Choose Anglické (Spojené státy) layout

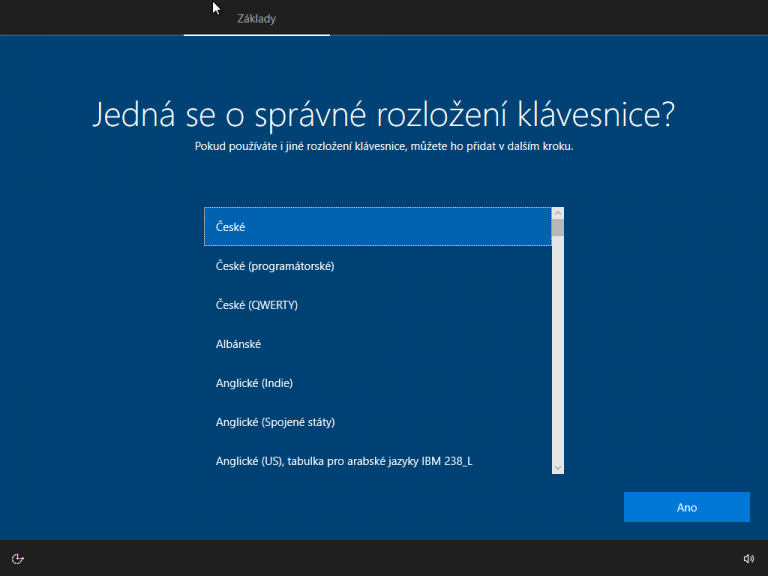click(377, 422)
